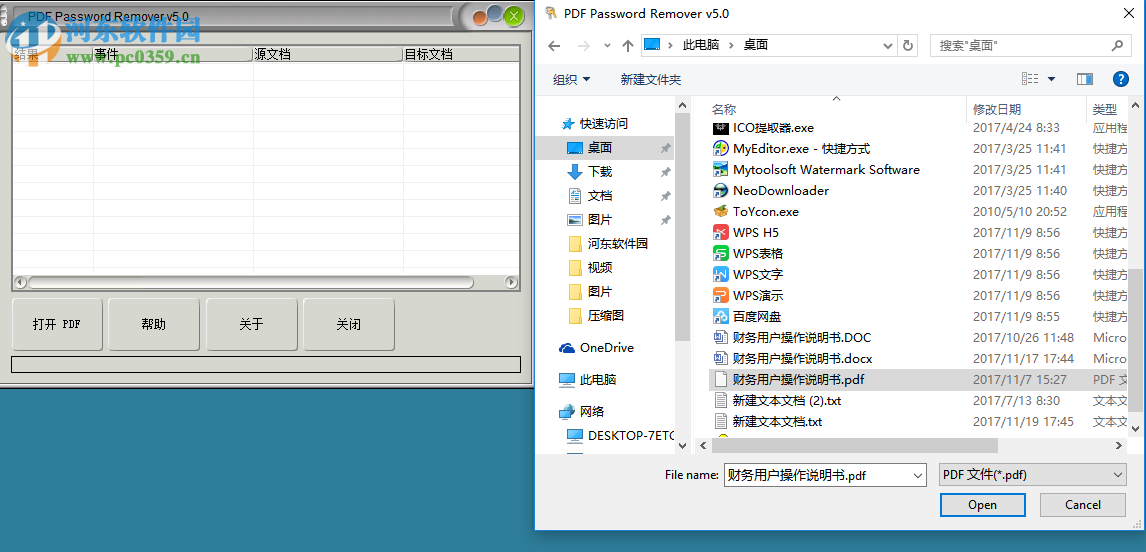
Task: Select OneDrive in navigation pane
Action: pyautogui.click(x=607, y=348)
